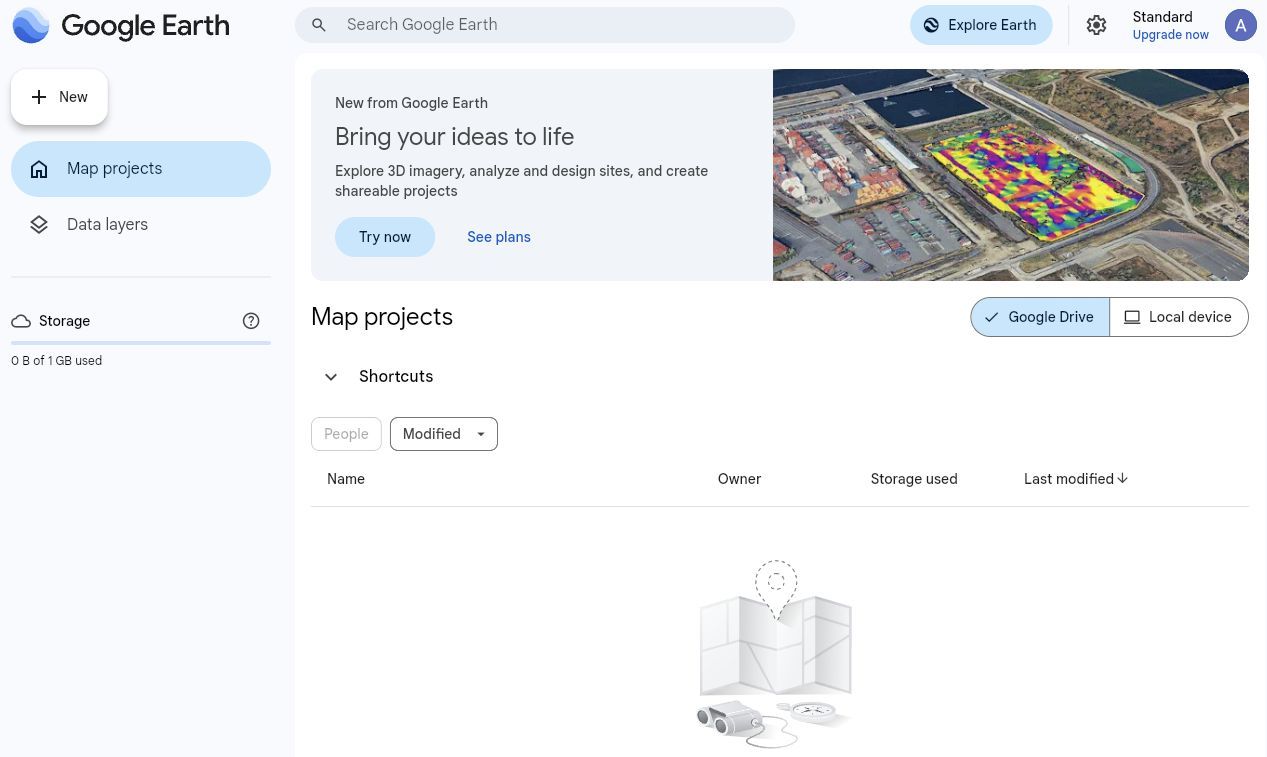Image resolution: width=1267 pixels, height=757 pixels.
Task: Click the Last modified sort arrow
Action: pyautogui.click(x=1123, y=479)
